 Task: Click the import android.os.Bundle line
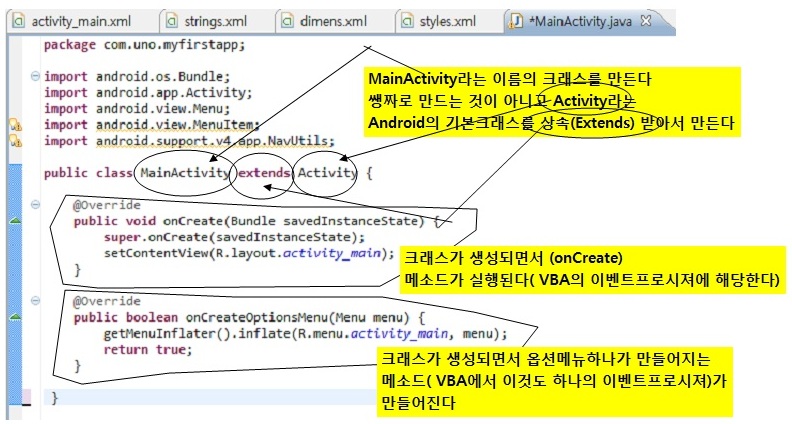click(x=137, y=77)
